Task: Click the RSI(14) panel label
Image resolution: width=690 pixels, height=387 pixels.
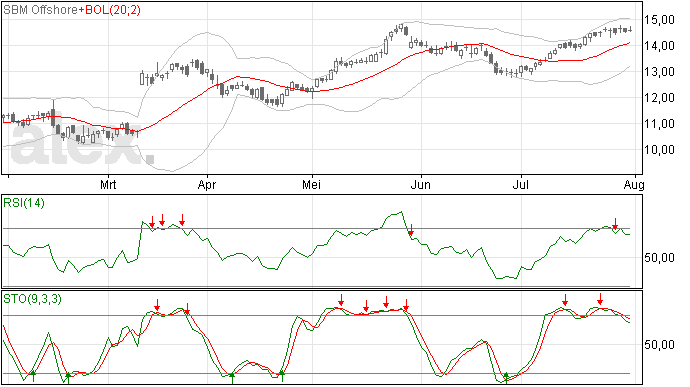Action: tap(24, 203)
